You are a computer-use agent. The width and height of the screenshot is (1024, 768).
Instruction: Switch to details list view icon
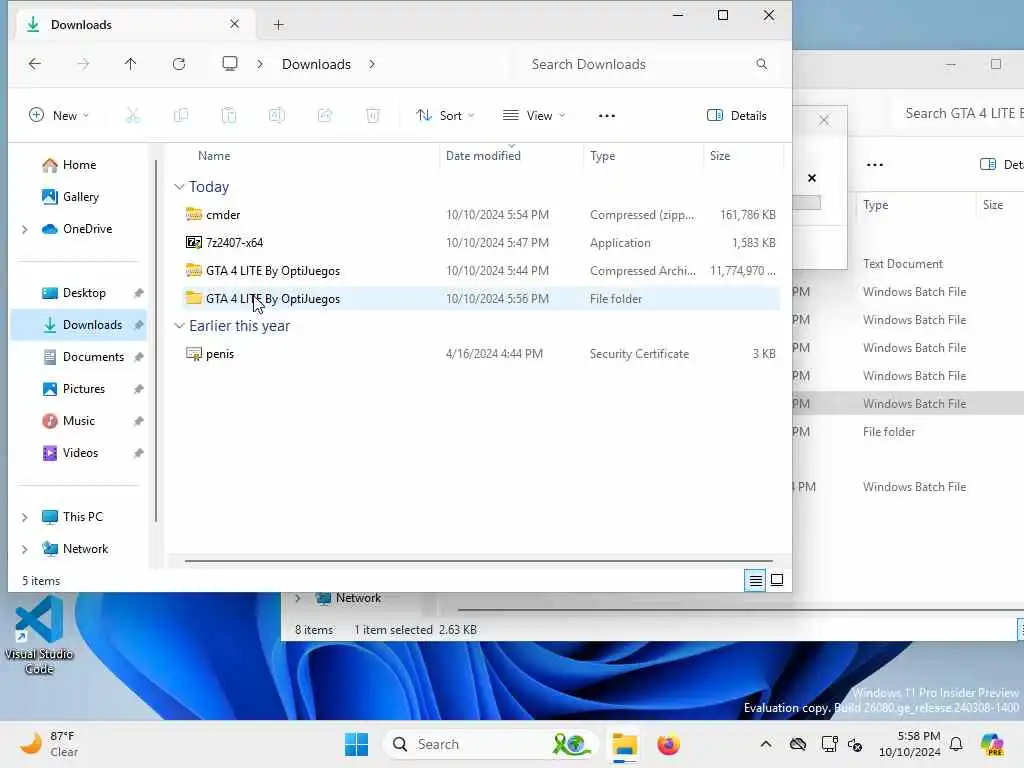756,580
